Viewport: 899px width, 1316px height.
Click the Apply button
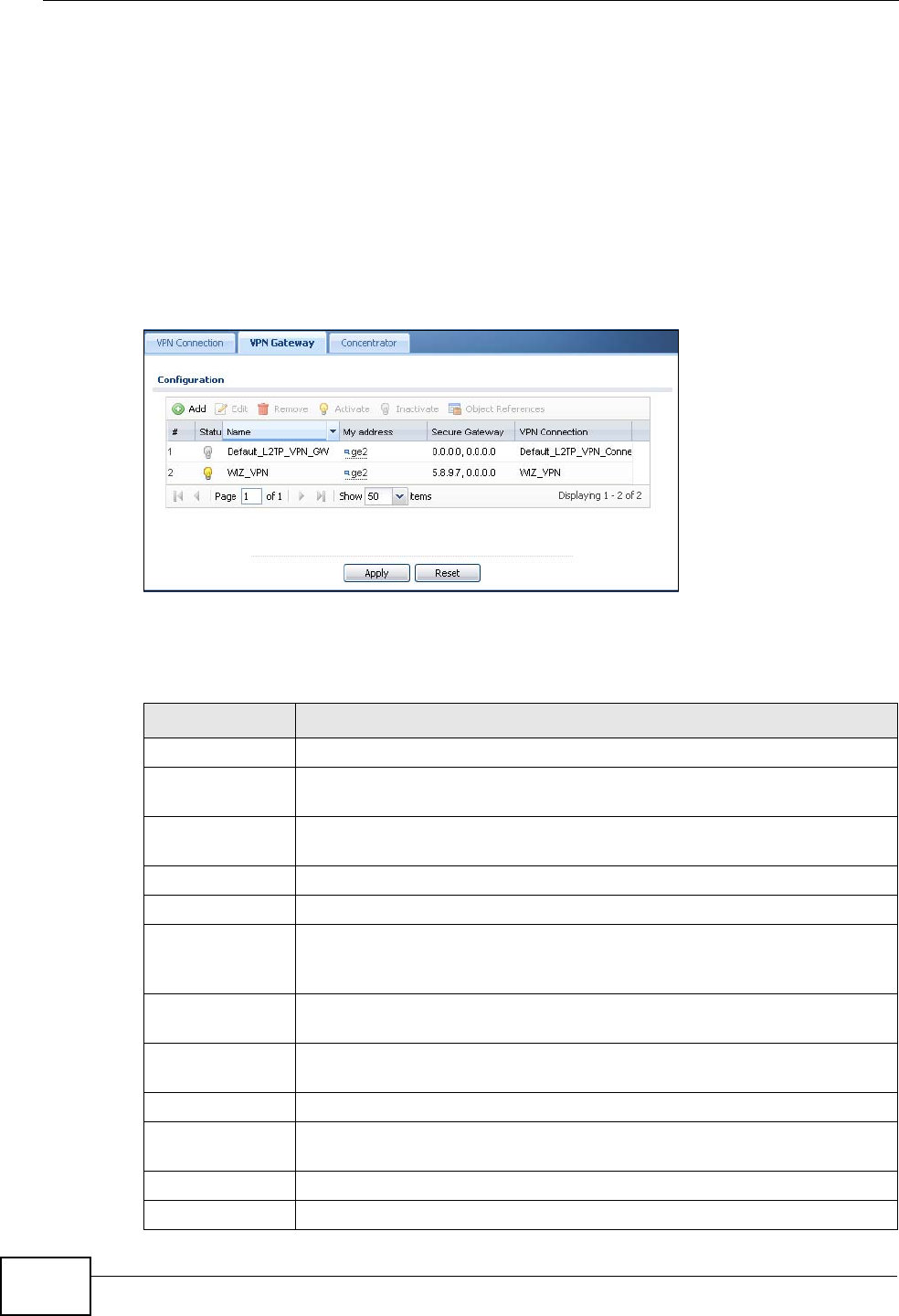[x=376, y=573]
